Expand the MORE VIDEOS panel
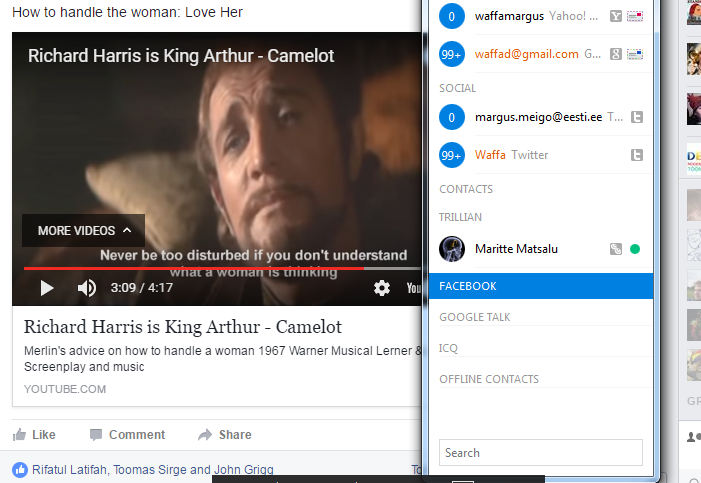Screen dimensions: 701x483 [x=84, y=230]
